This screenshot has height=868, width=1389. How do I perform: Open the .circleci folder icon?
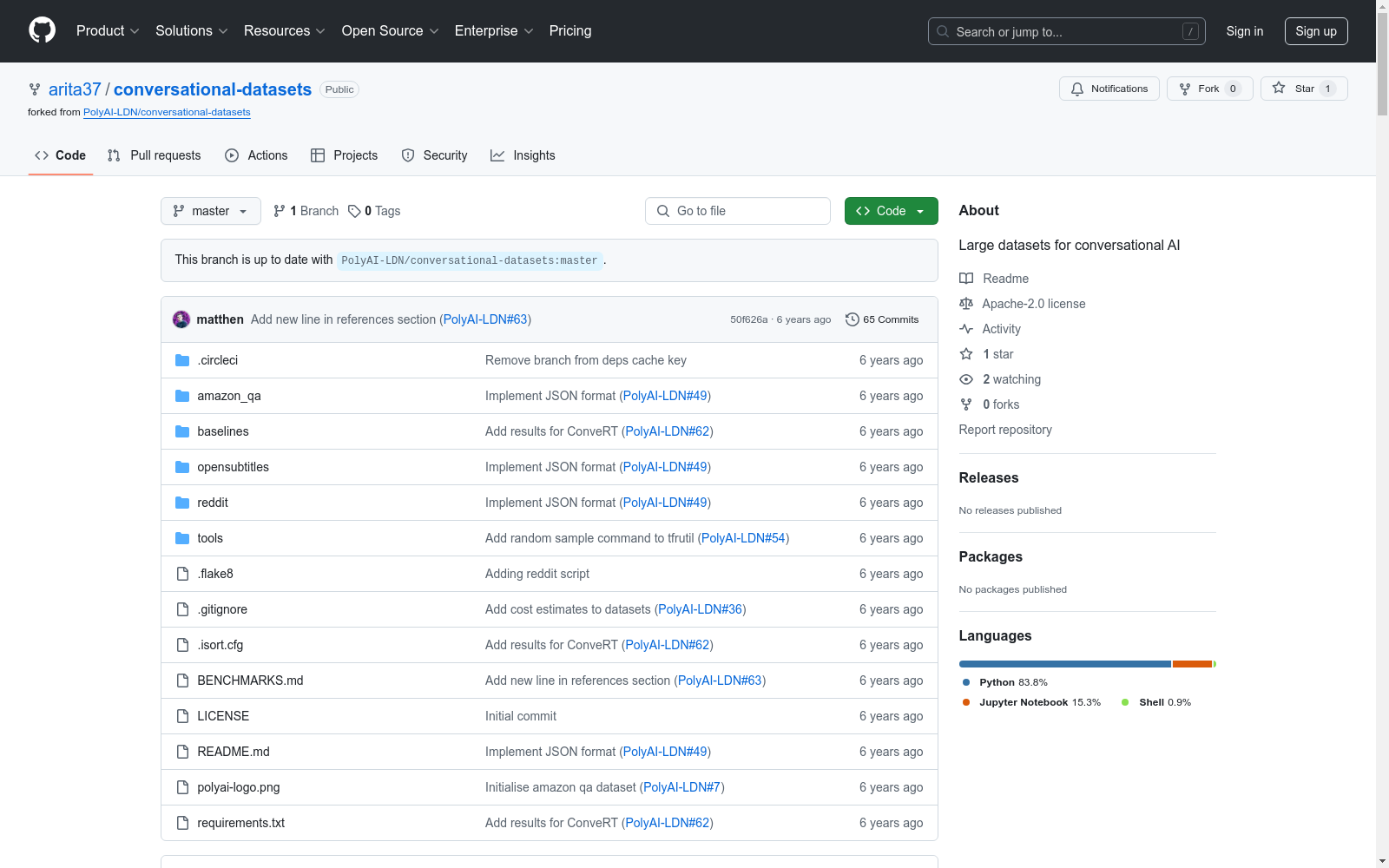pos(182,360)
